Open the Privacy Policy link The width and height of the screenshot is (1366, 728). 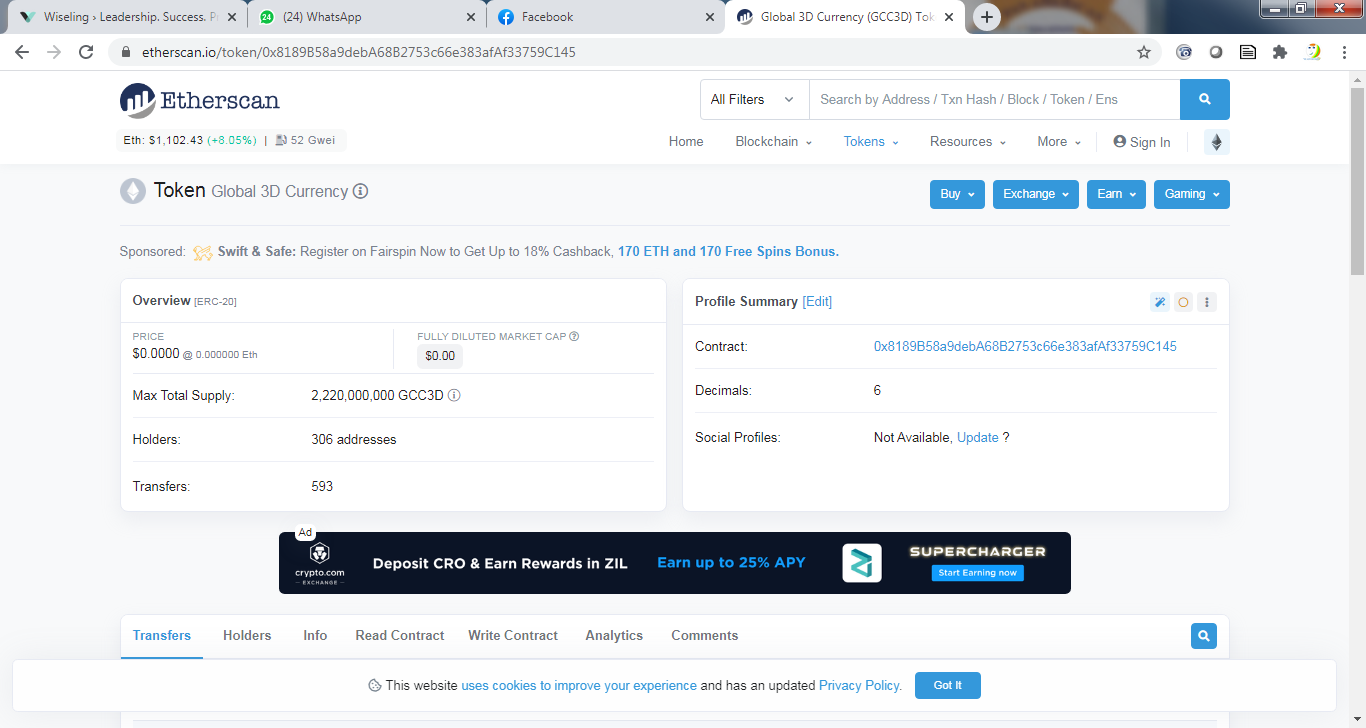pos(860,686)
